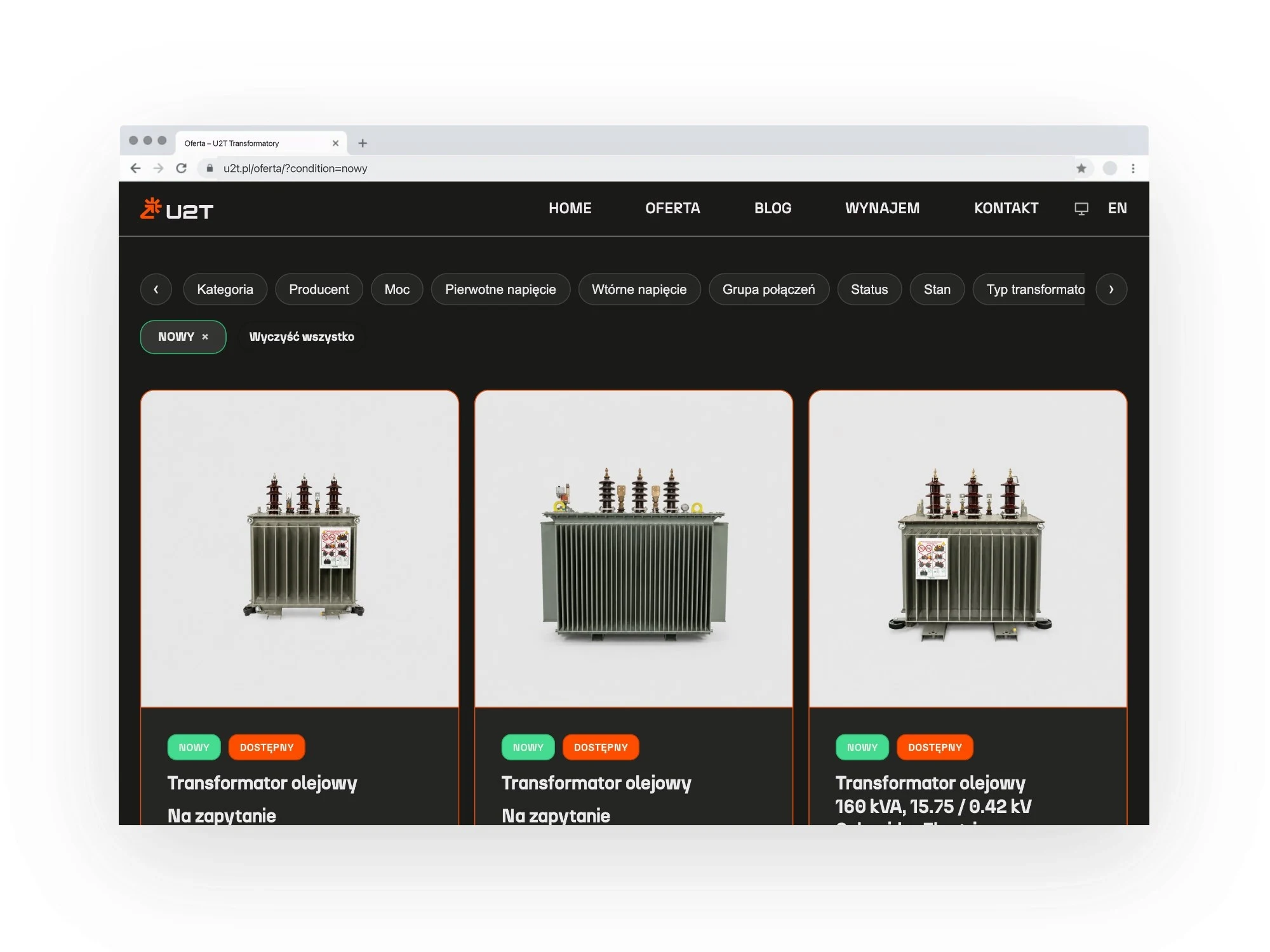Click the 160 kVA, 15.75 / 0.42 kV title

click(933, 807)
